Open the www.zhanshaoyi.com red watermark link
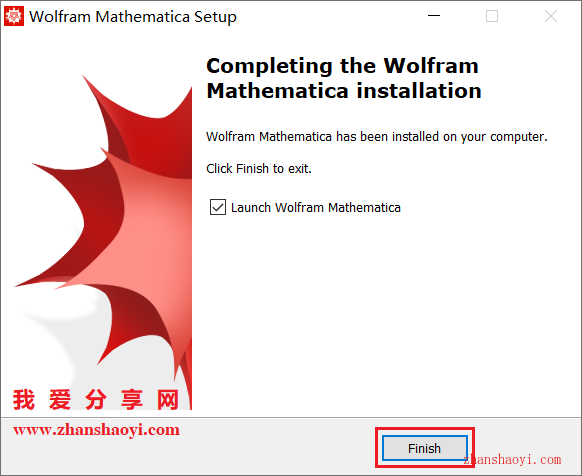The height and width of the screenshot is (476, 582). pyautogui.click(x=96, y=430)
